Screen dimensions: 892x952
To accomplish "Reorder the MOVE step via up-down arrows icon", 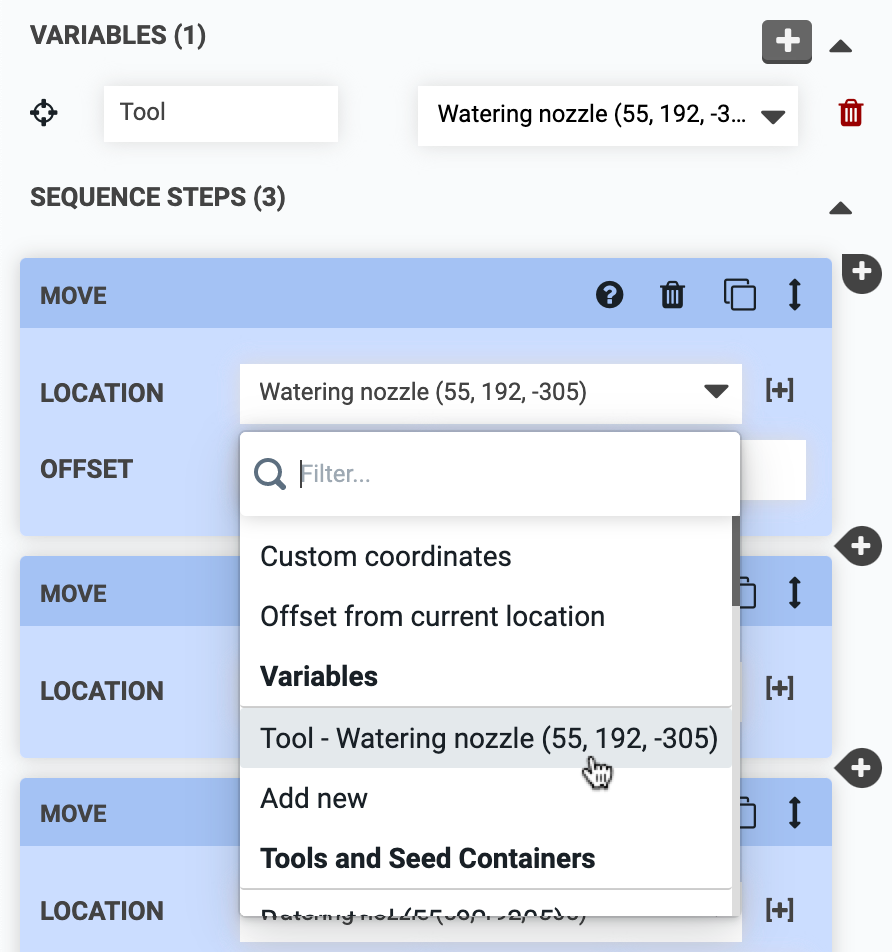I will click(x=793, y=295).
